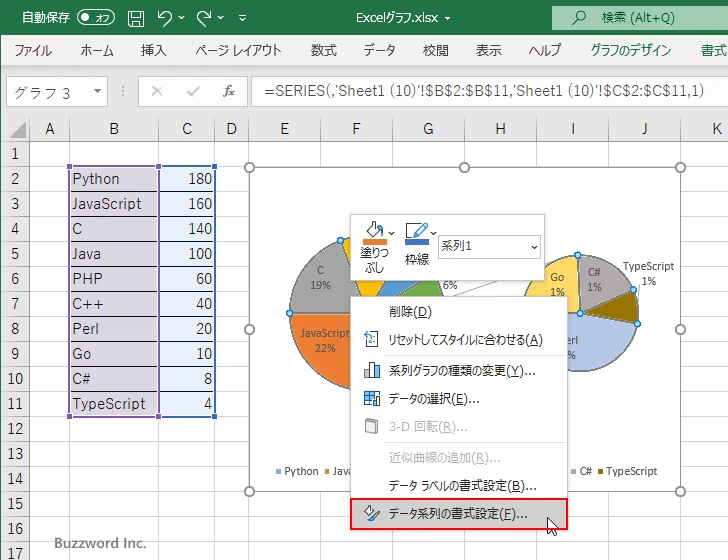Open the ページ レイアウト tab

tap(238, 50)
